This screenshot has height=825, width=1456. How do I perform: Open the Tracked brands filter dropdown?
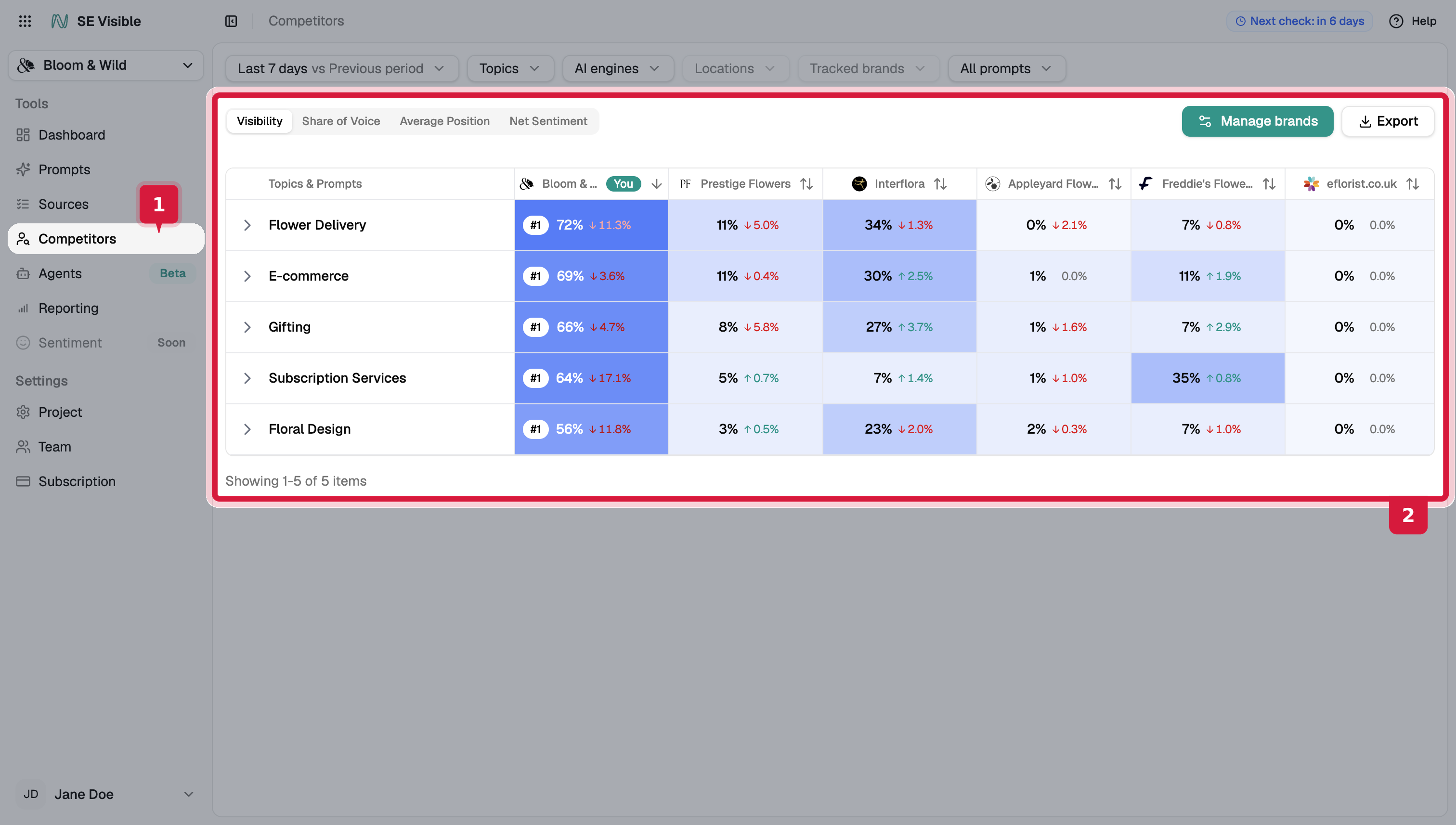868,68
